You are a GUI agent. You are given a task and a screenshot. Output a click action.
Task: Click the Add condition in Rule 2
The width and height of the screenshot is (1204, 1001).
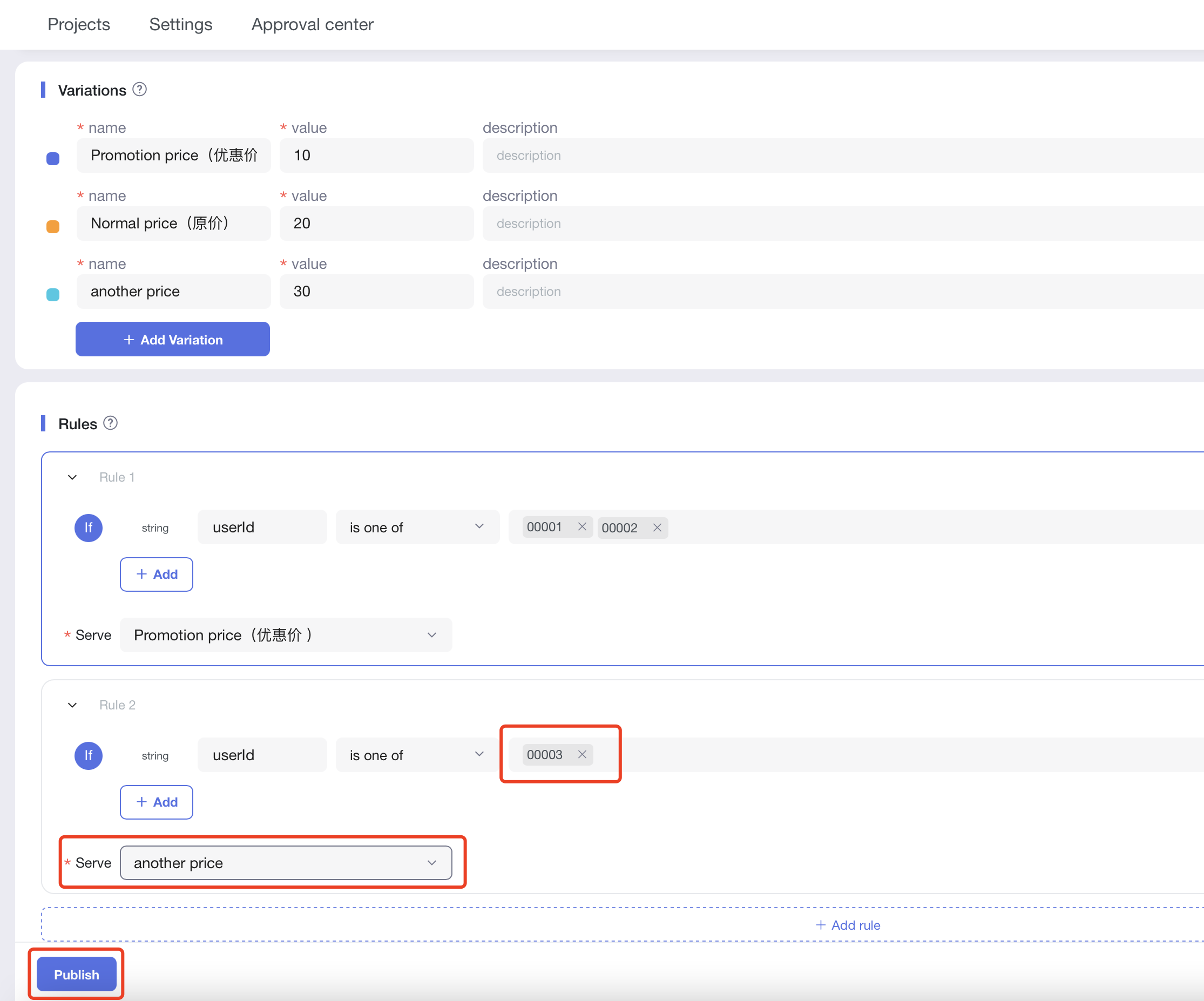tap(157, 801)
